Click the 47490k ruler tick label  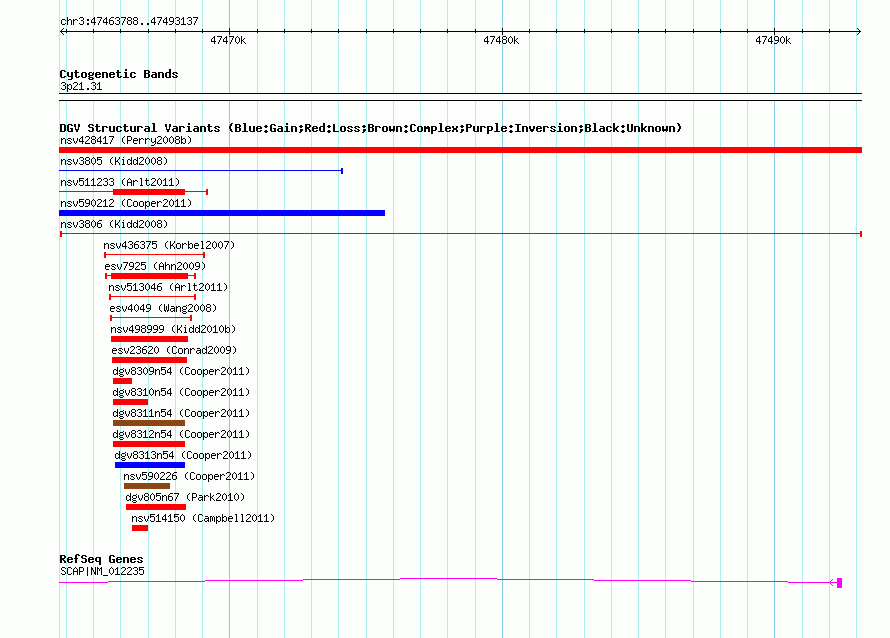pos(773,40)
